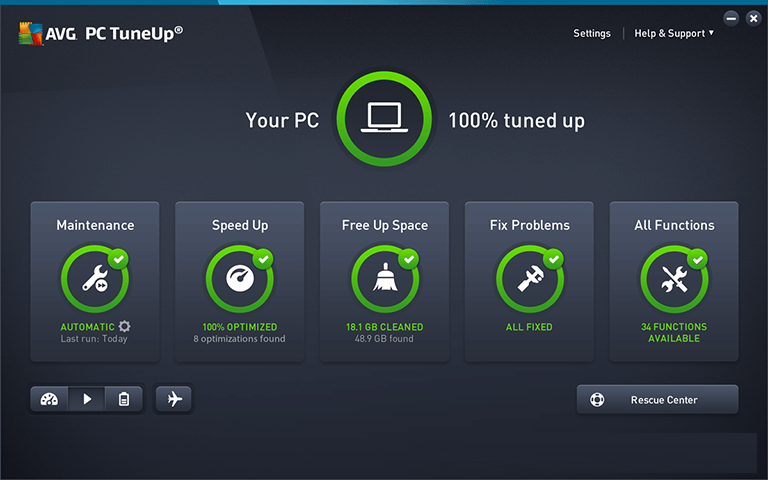This screenshot has width=768, height=480.
Task: Open the Fix Problems wrench icon
Action: click(x=529, y=279)
